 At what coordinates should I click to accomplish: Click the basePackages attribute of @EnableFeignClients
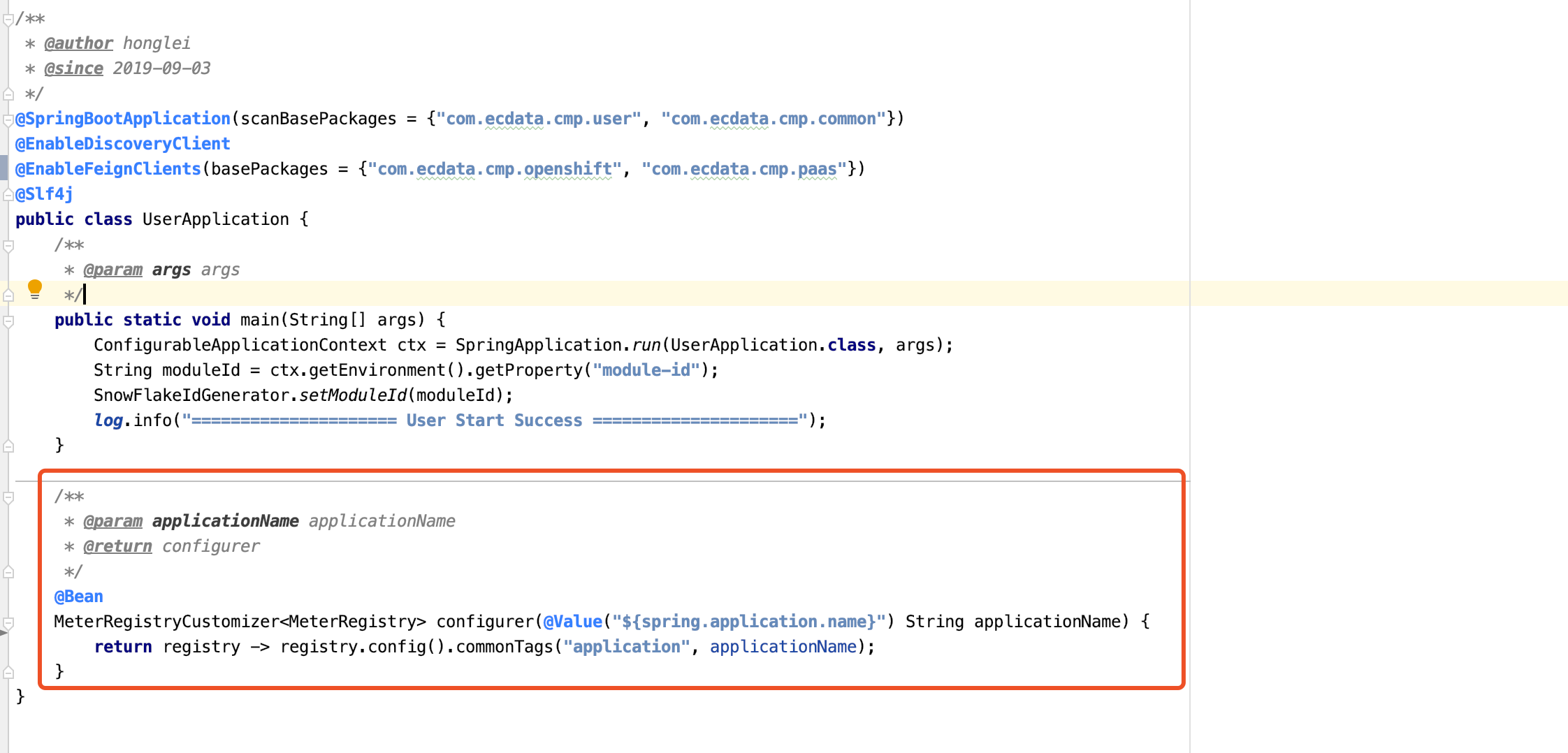(x=270, y=169)
